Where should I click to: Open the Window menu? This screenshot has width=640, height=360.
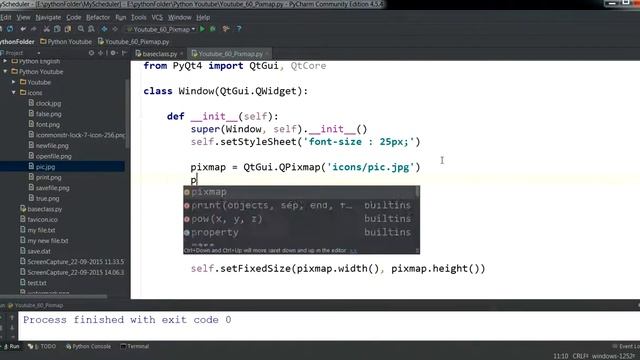[180, 18]
